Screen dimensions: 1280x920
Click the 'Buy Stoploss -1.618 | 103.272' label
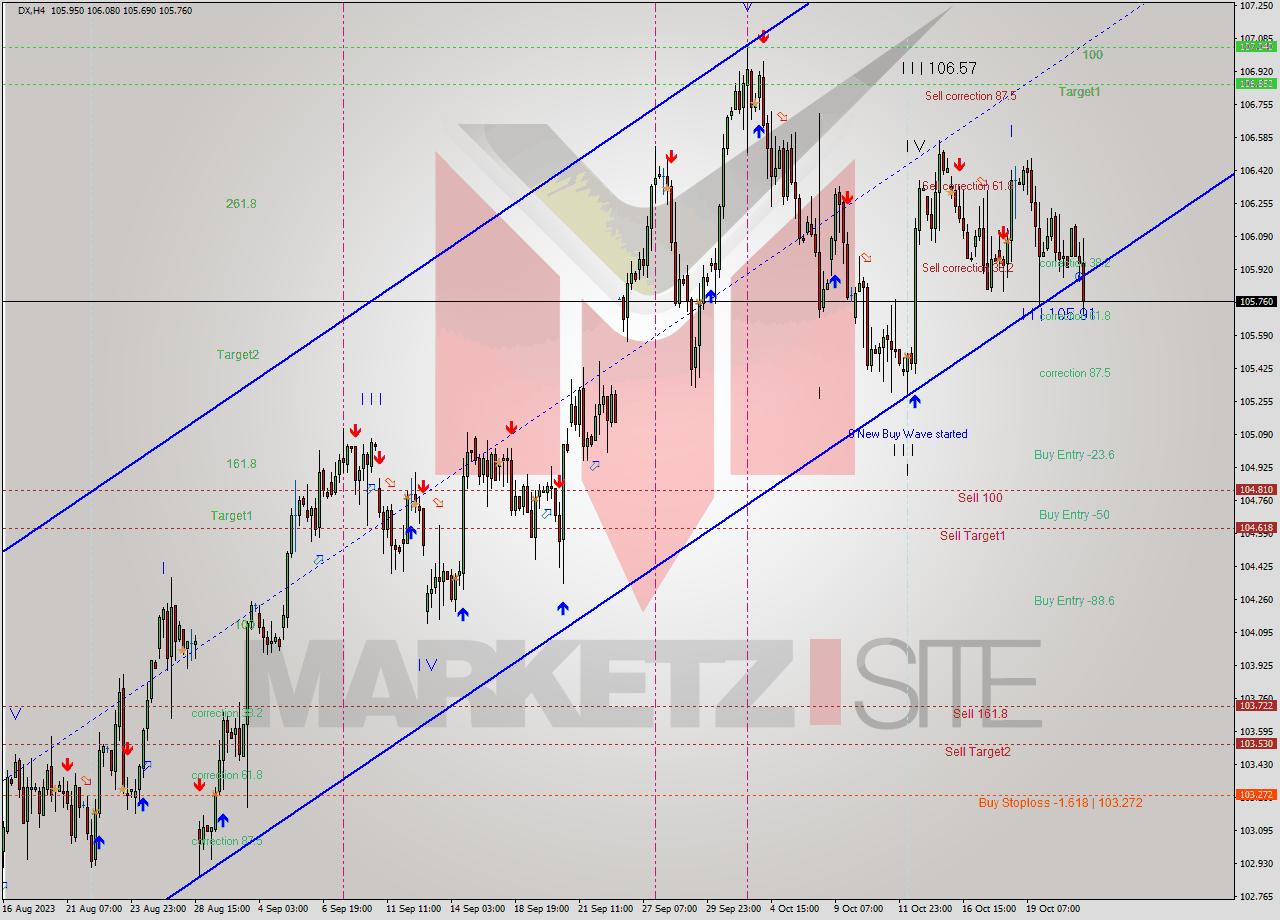pos(1060,803)
